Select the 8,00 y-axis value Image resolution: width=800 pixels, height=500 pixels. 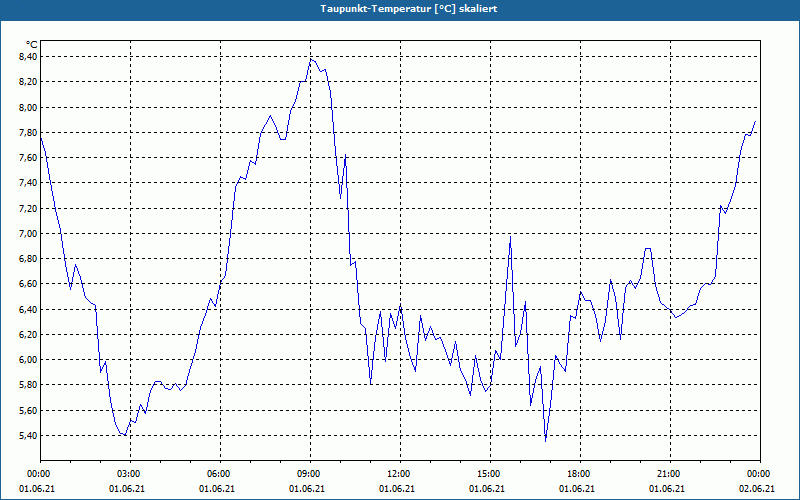tap(27, 107)
